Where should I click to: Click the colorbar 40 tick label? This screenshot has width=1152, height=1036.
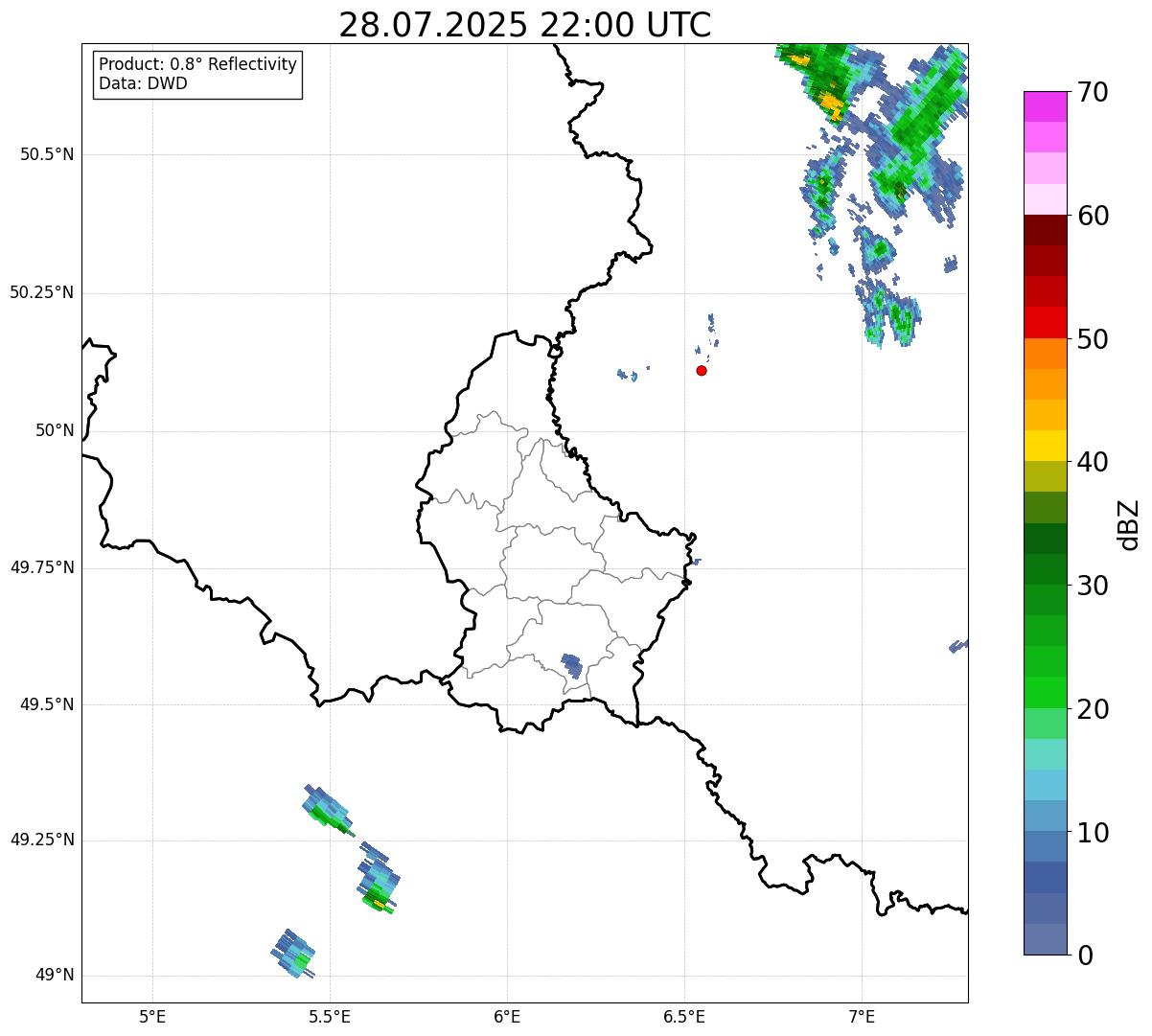[1094, 463]
